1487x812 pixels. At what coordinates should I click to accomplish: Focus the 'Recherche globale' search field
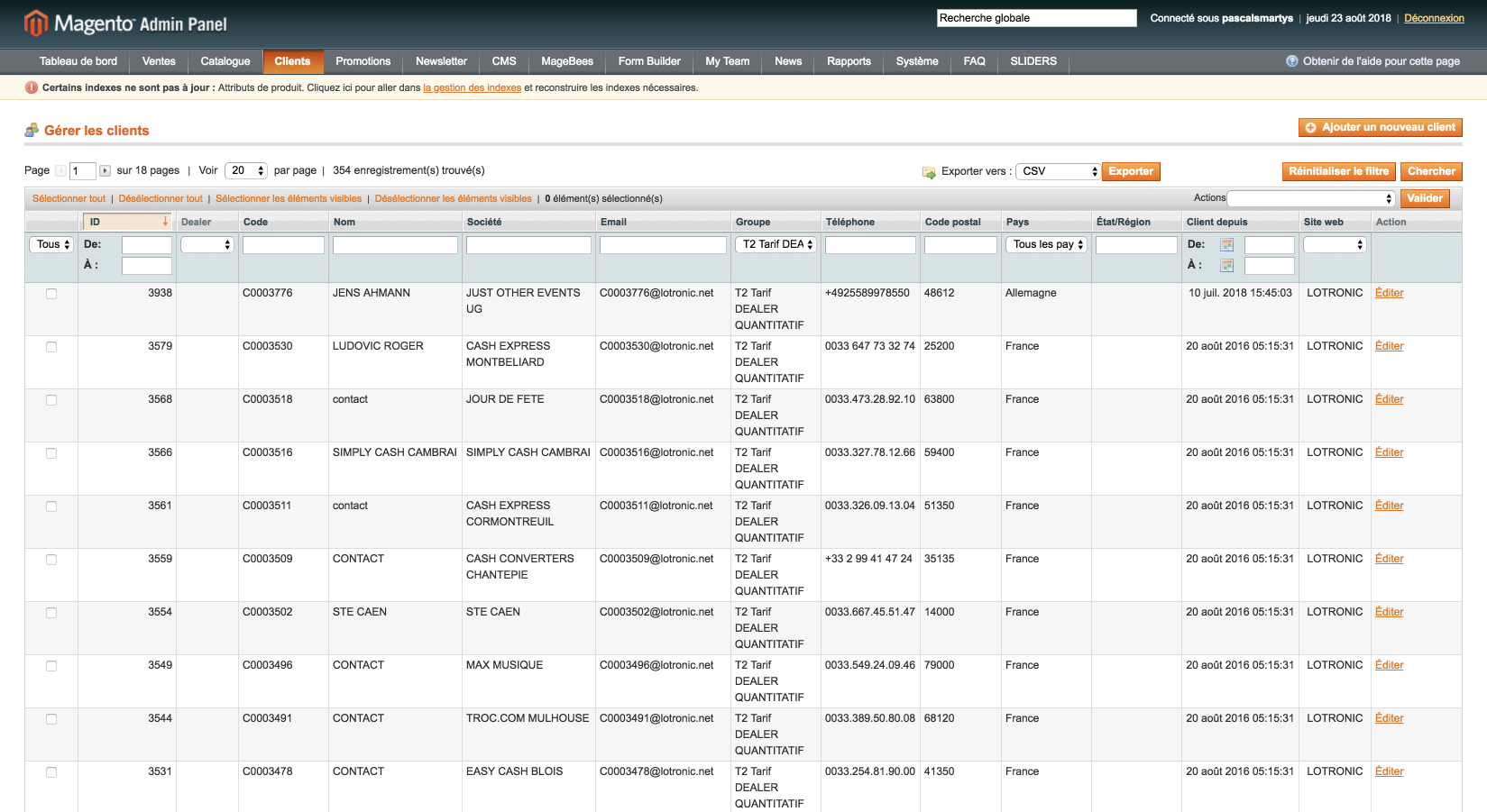click(x=1036, y=18)
